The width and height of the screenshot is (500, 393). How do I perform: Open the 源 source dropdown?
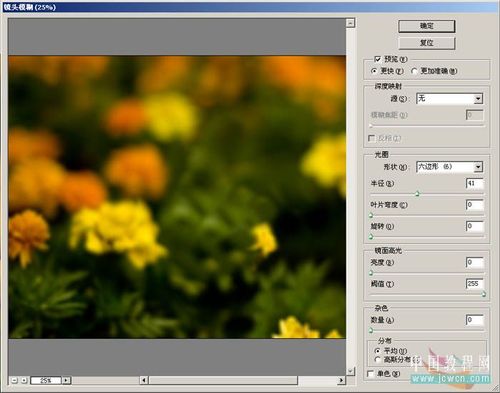[450, 99]
